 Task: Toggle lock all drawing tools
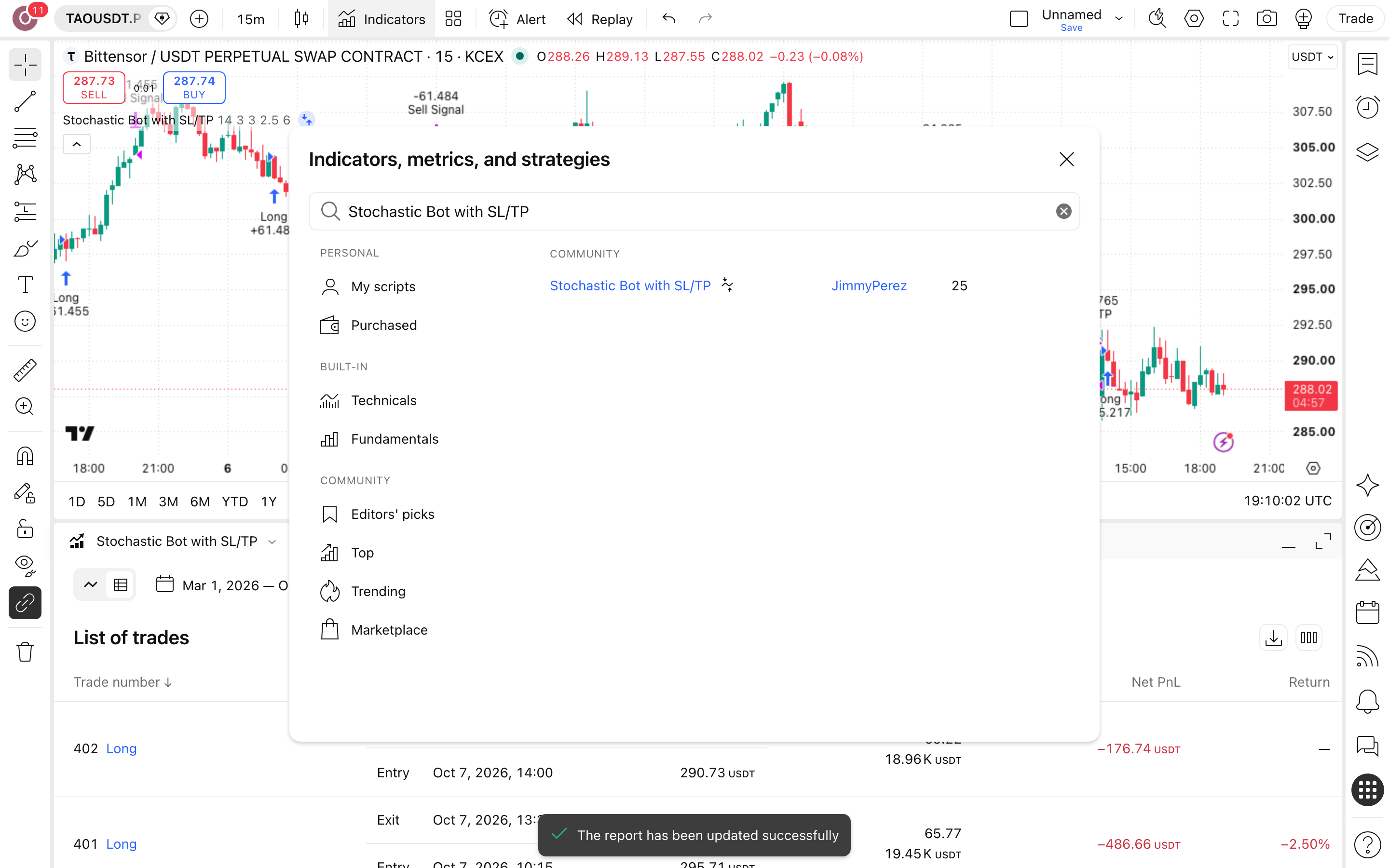point(25,529)
